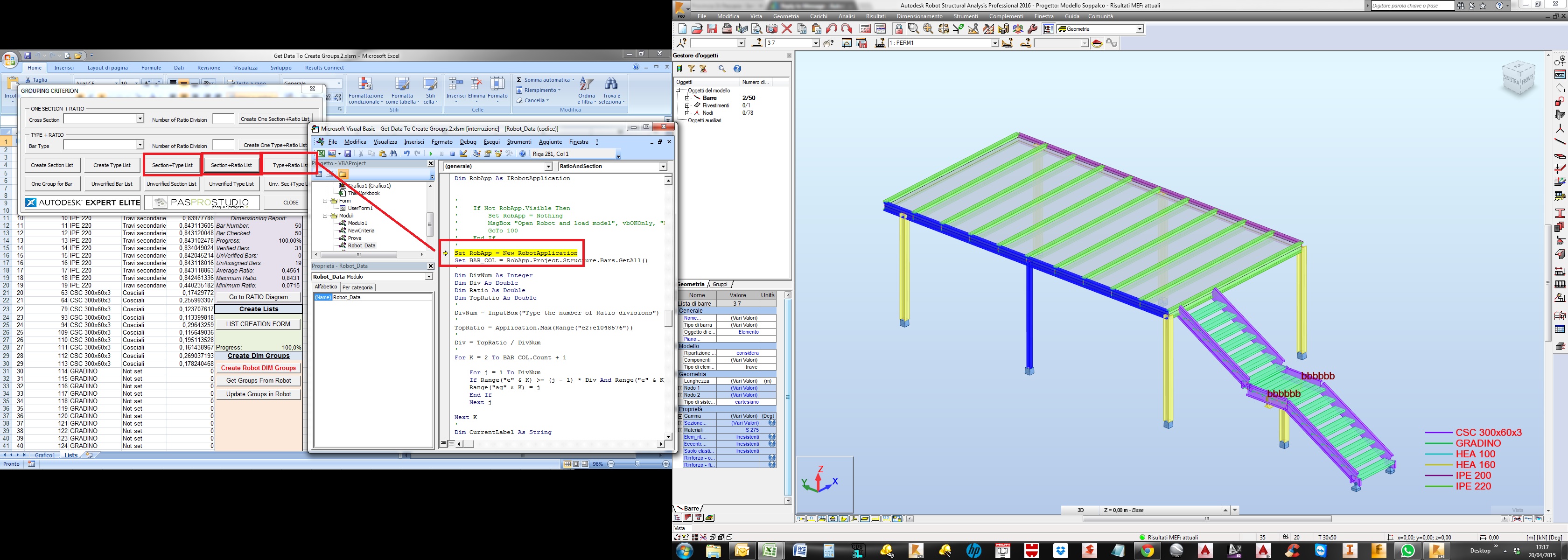The height and width of the screenshot is (560, 1568).
Task: Click the red Undo arrow in Robot toolbar
Action: [x=832, y=29]
